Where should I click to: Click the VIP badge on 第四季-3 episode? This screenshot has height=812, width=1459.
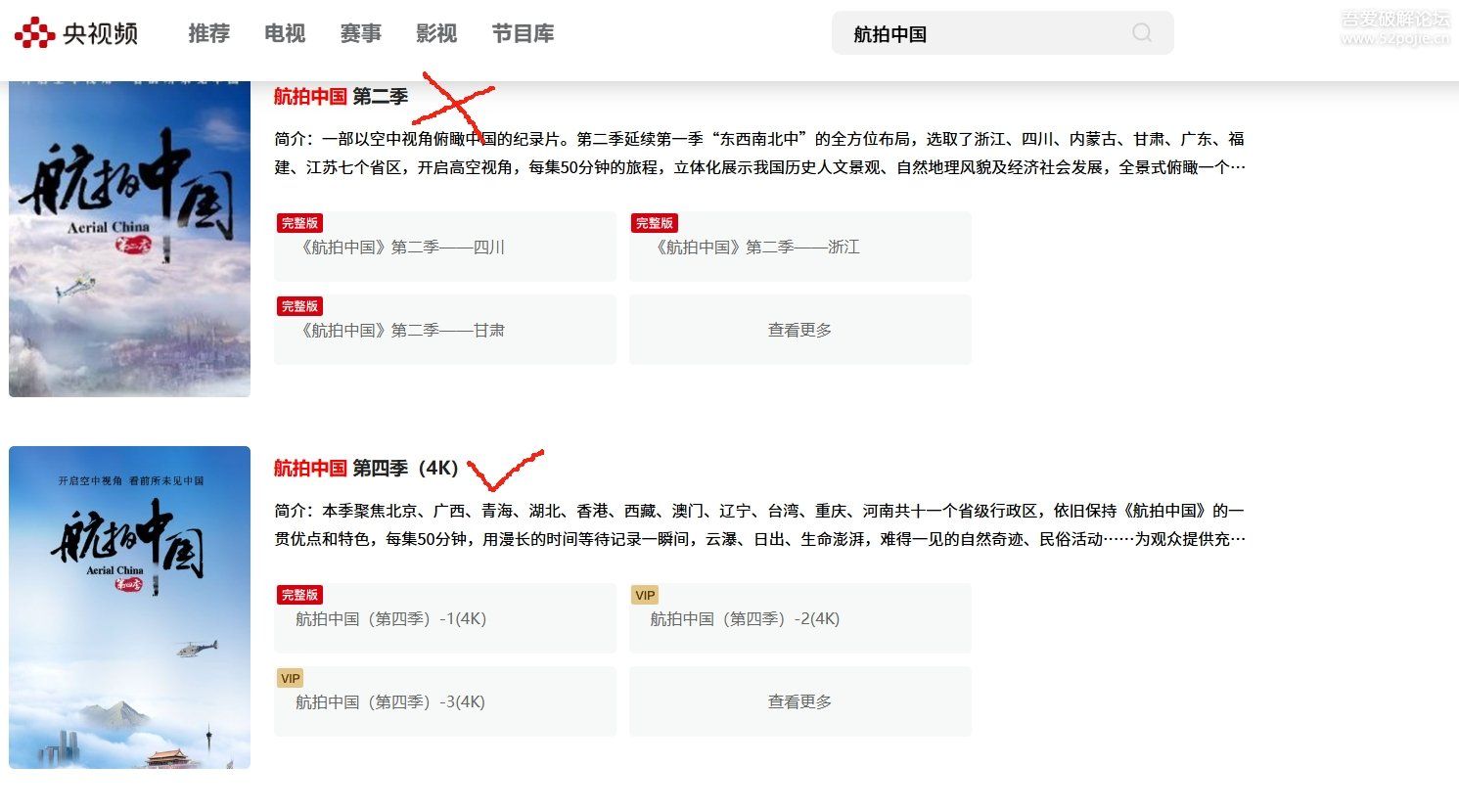pos(291,678)
